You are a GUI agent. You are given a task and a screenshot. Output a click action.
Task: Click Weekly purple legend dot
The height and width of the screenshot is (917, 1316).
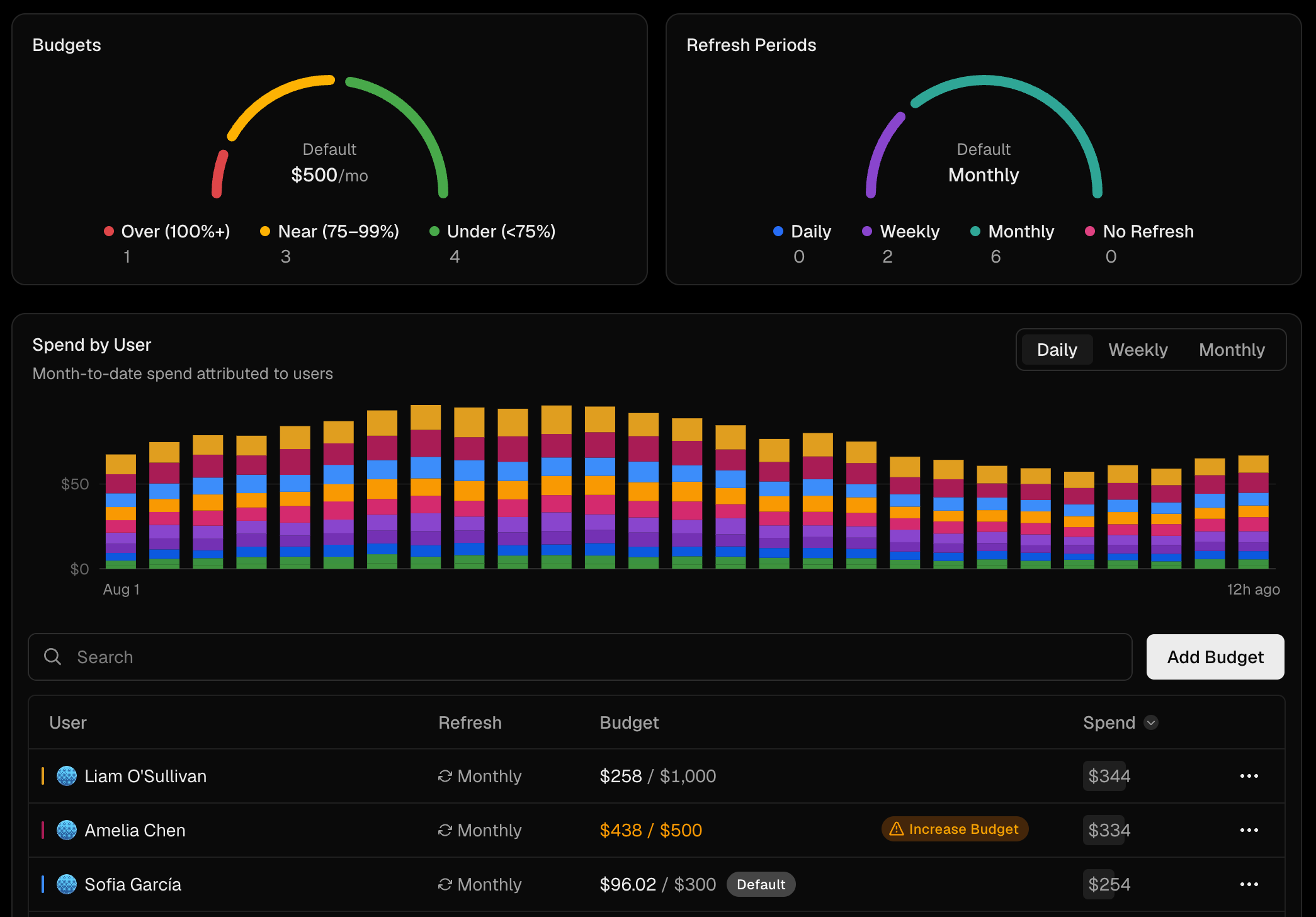coord(867,231)
